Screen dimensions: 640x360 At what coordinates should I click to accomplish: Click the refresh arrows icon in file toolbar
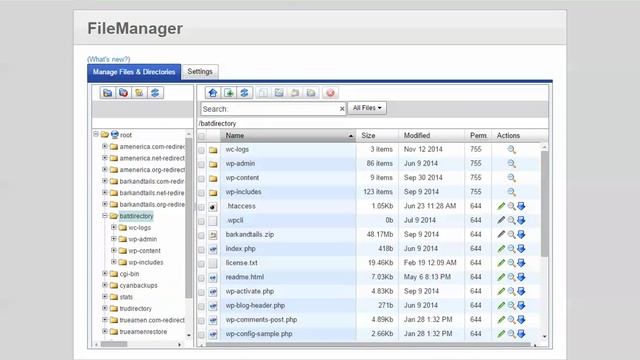(x=244, y=93)
